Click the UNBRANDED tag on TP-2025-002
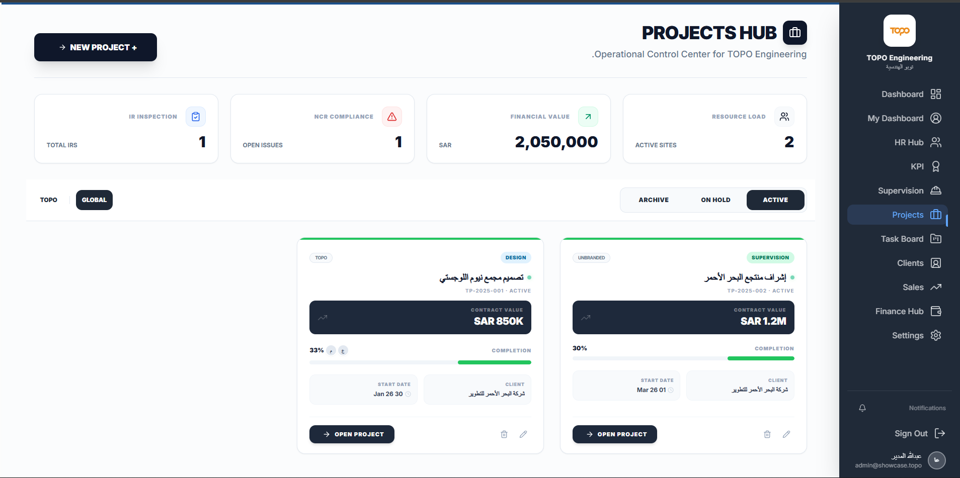 click(591, 258)
